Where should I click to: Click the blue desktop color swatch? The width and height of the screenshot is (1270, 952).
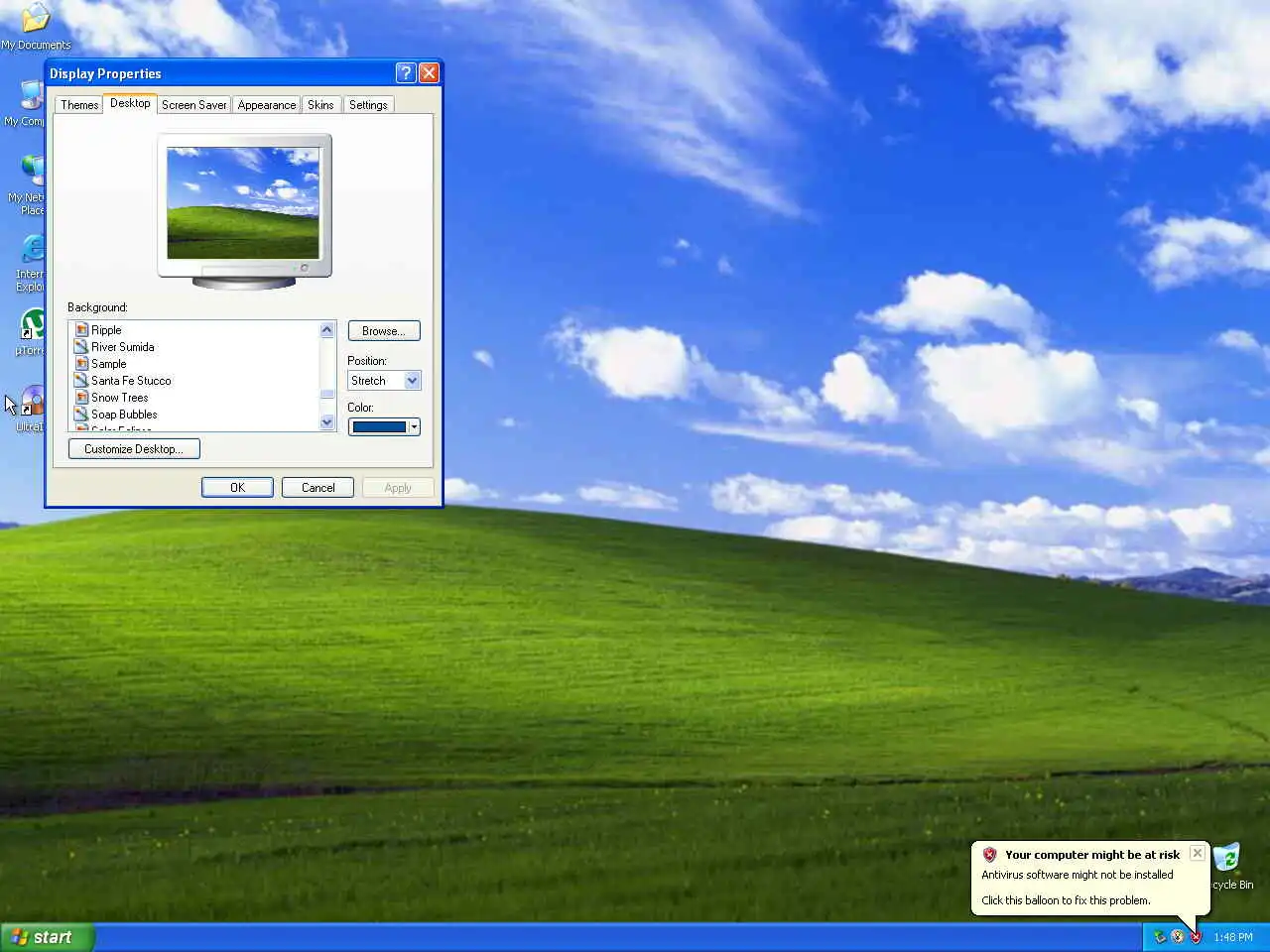(x=379, y=427)
